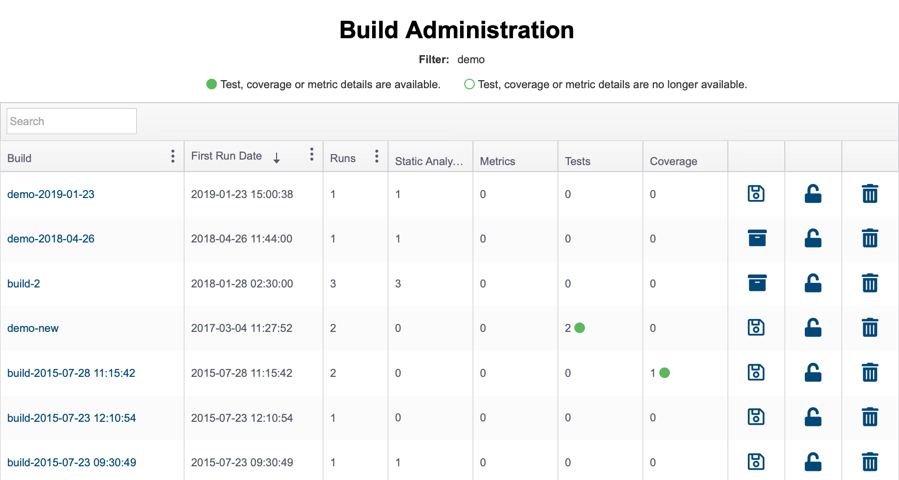Open build-2015-07-28 11:15:42 link
Screen dimensions: 899x480
(71, 373)
